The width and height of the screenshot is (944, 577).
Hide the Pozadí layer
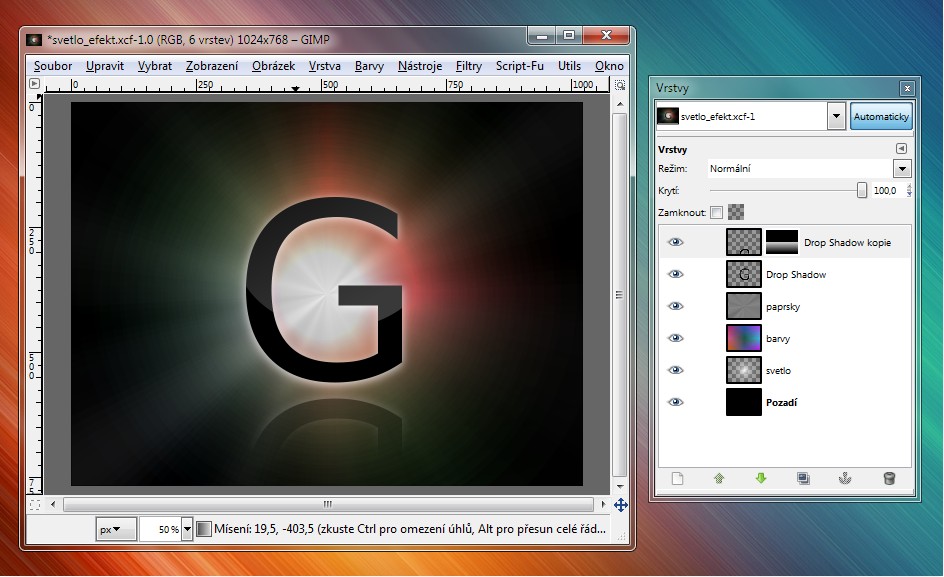(x=675, y=402)
